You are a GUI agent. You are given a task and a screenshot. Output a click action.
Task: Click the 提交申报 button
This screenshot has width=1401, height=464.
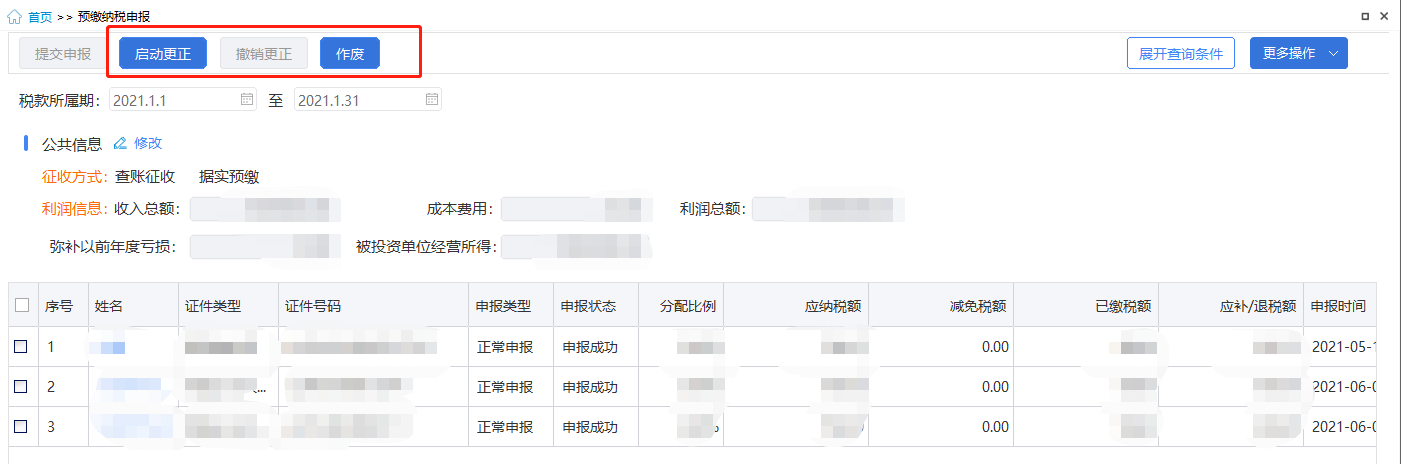(x=63, y=54)
